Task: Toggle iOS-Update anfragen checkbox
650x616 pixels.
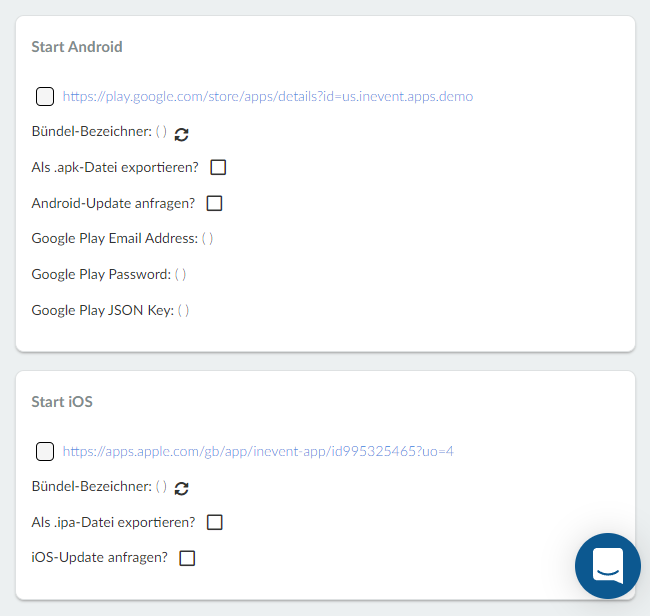Action: (x=187, y=558)
